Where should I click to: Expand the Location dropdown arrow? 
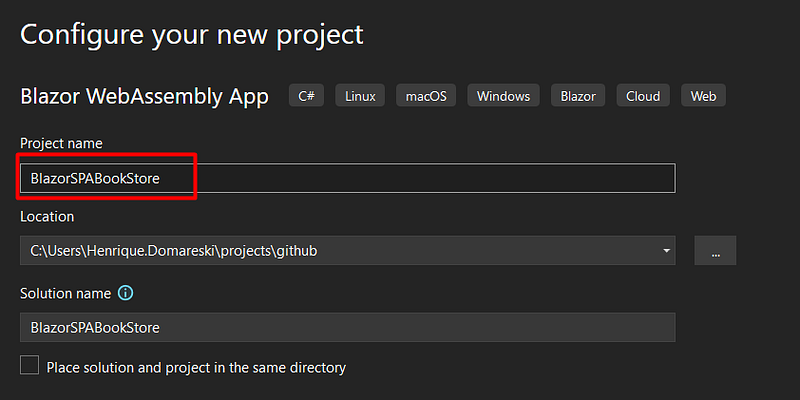pos(666,251)
